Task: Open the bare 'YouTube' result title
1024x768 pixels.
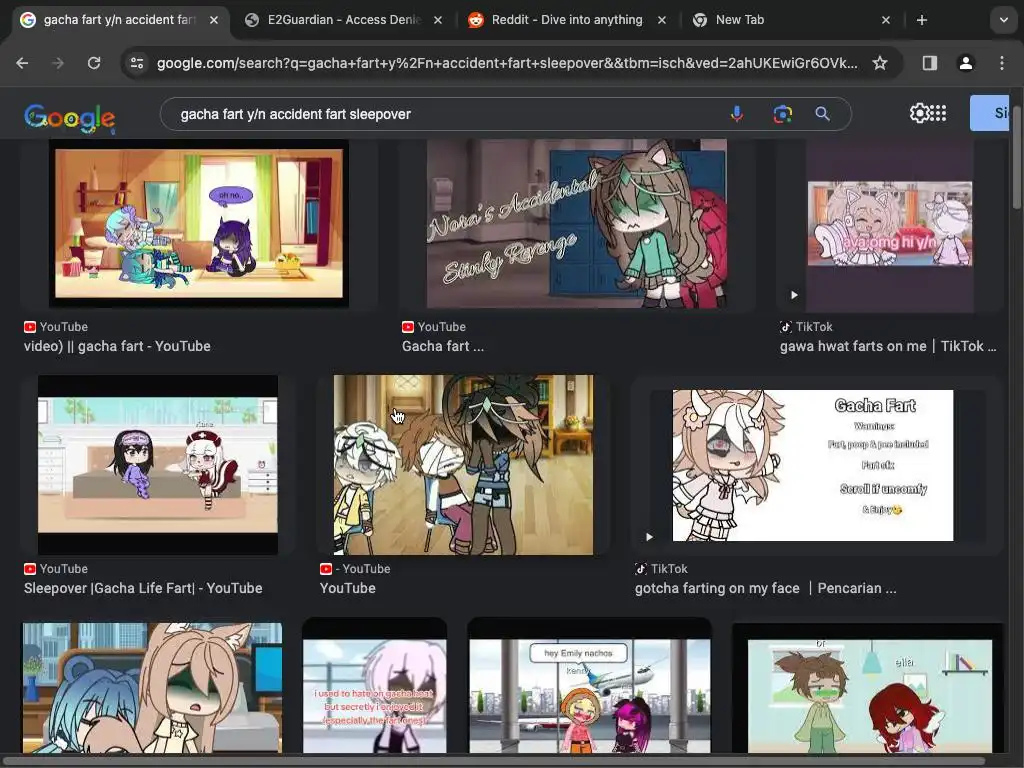Action: click(x=347, y=588)
